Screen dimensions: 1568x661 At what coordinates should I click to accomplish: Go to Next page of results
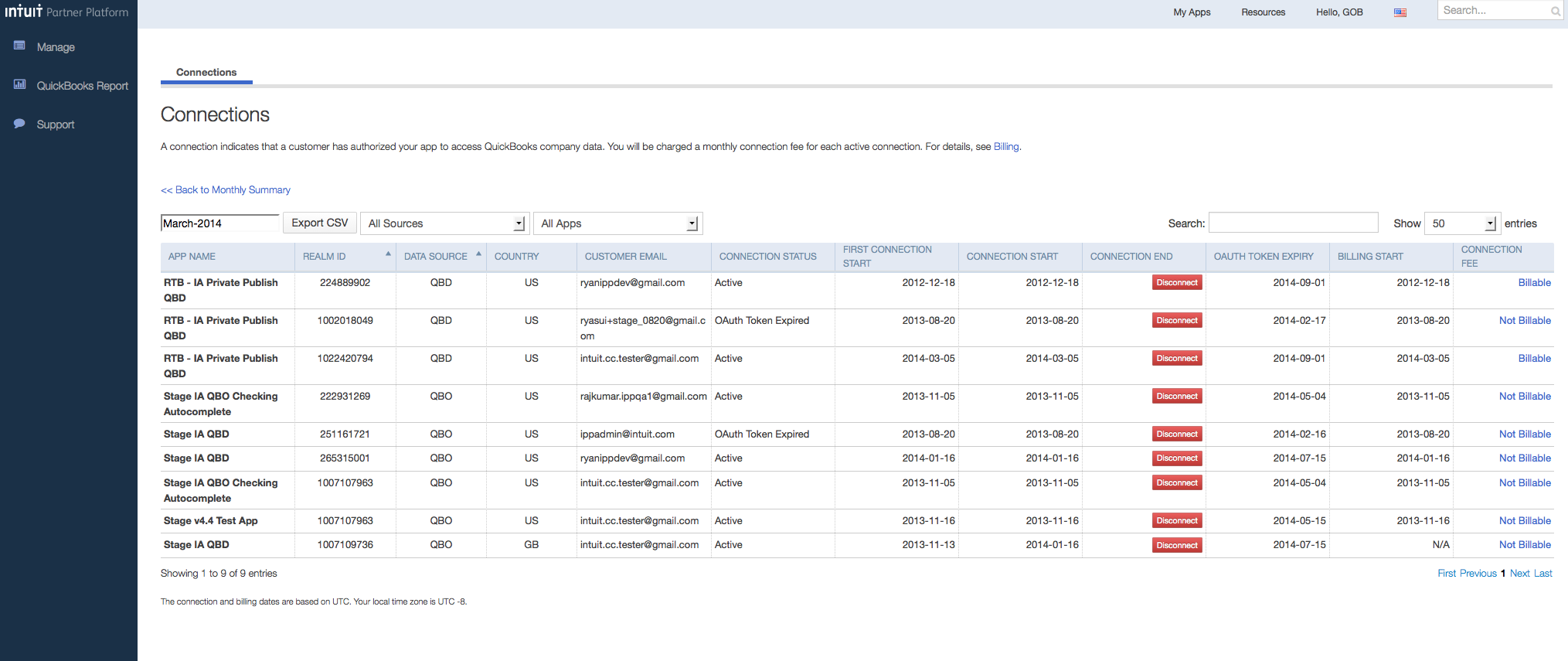pos(1519,574)
